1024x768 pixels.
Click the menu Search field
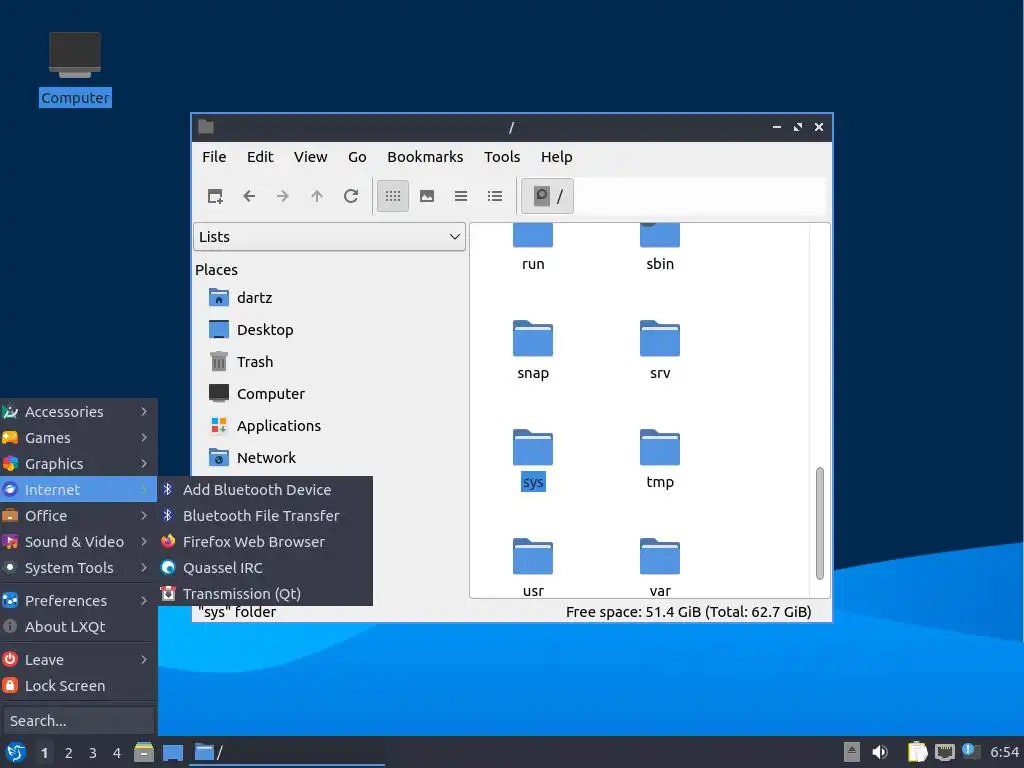tap(78, 721)
